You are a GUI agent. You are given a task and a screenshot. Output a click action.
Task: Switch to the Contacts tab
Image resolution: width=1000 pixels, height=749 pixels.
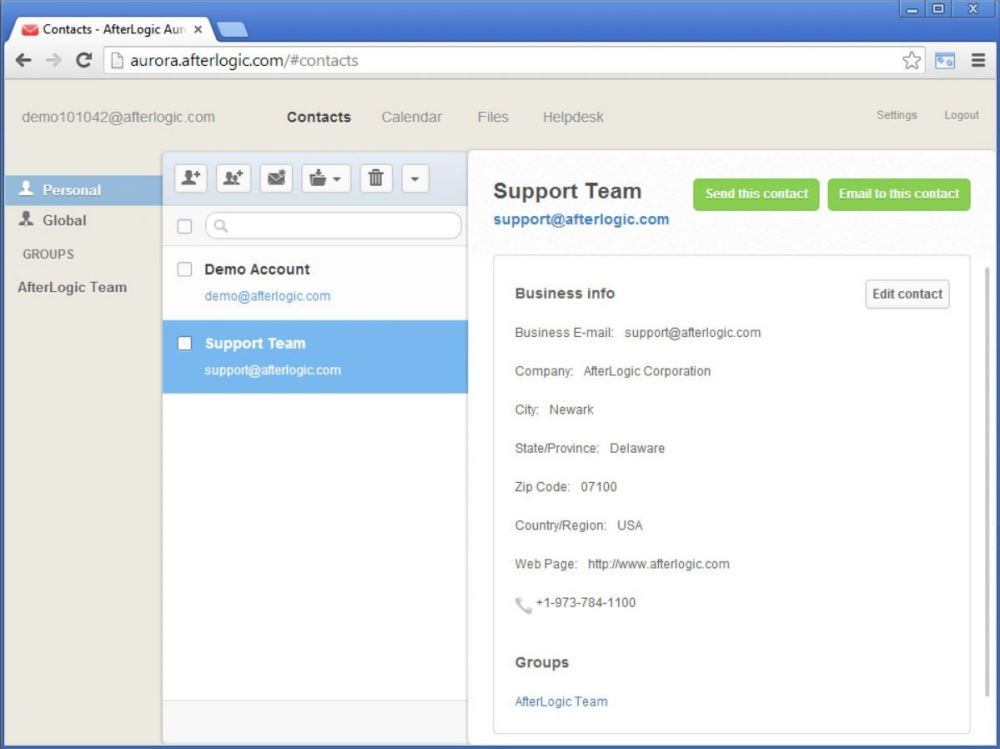click(x=318, y=117)
